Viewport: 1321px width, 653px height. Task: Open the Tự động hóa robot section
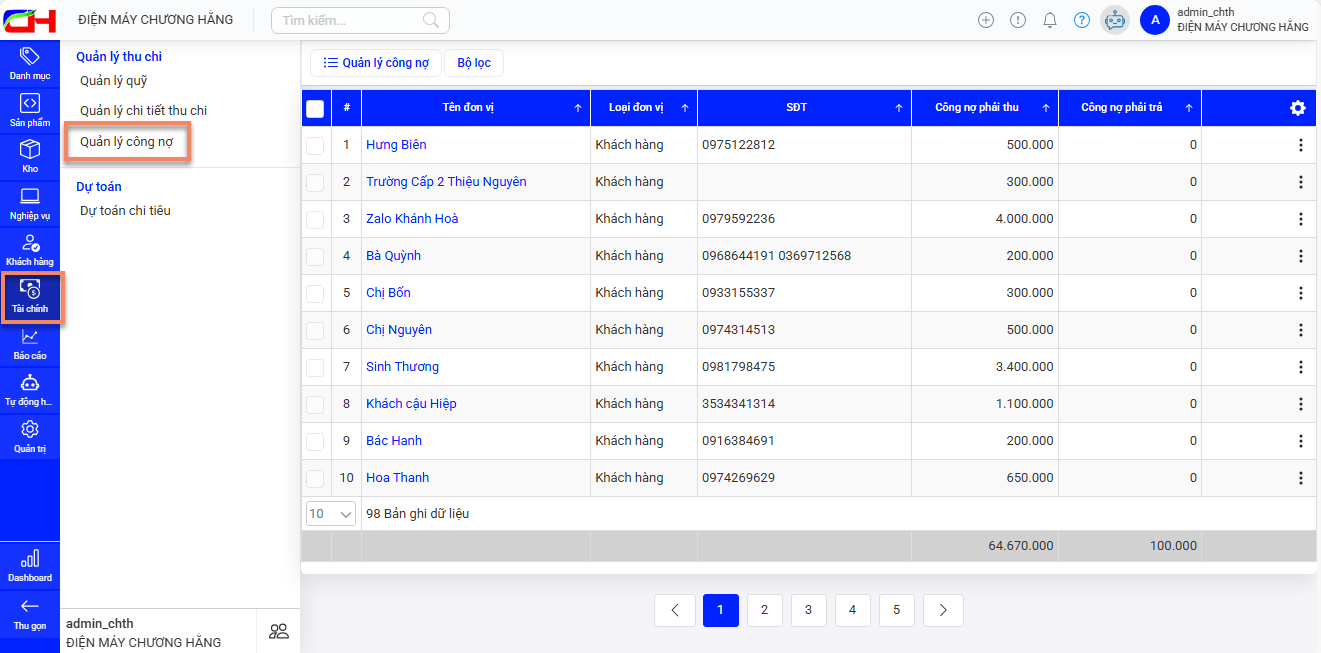30,390
